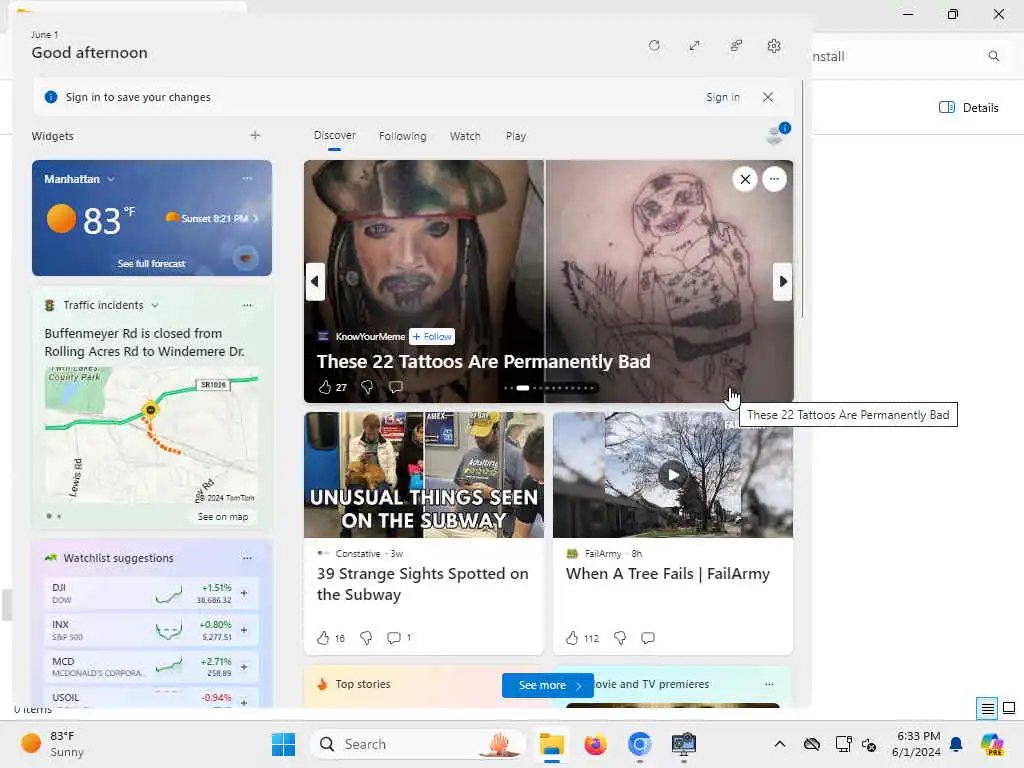This screenshot has height=768, width=1024.
Task: Dismiss the sign-in banner
Action: (x=767, y=97)
